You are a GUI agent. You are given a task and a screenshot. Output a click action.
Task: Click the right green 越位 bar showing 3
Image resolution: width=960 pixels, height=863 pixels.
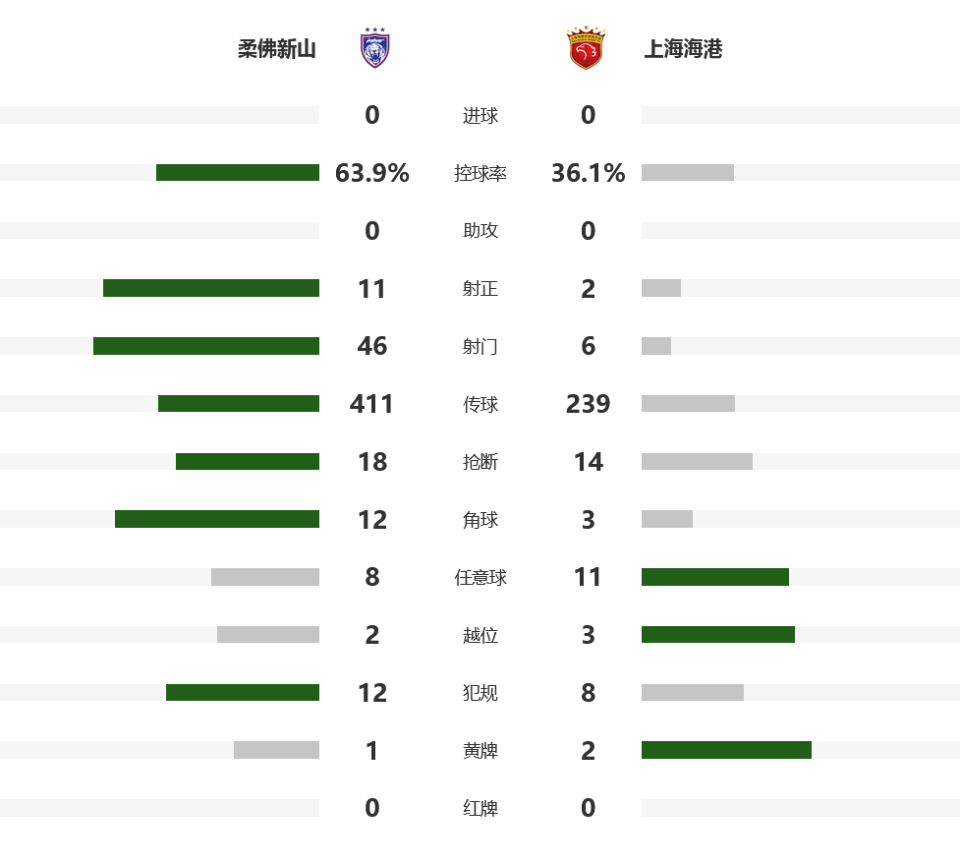(x=718, y=635)
